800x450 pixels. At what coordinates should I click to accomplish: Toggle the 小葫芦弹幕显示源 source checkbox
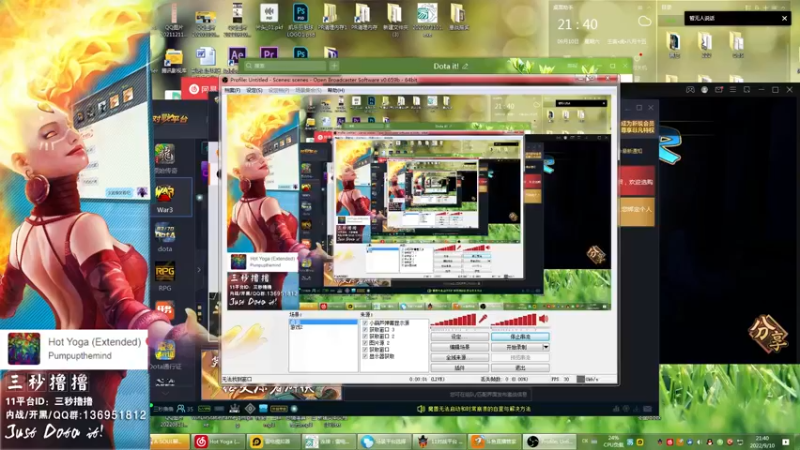click(365, 323)
